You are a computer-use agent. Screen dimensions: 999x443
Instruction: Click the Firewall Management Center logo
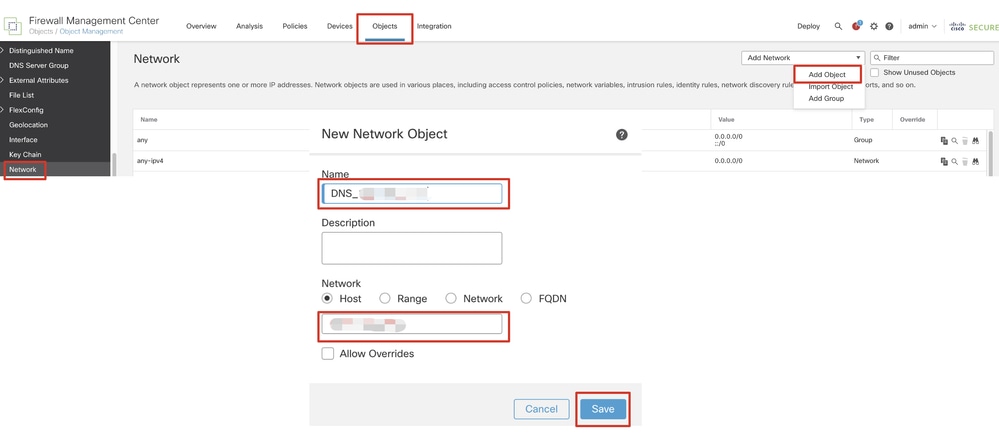(x=14, y=26)
